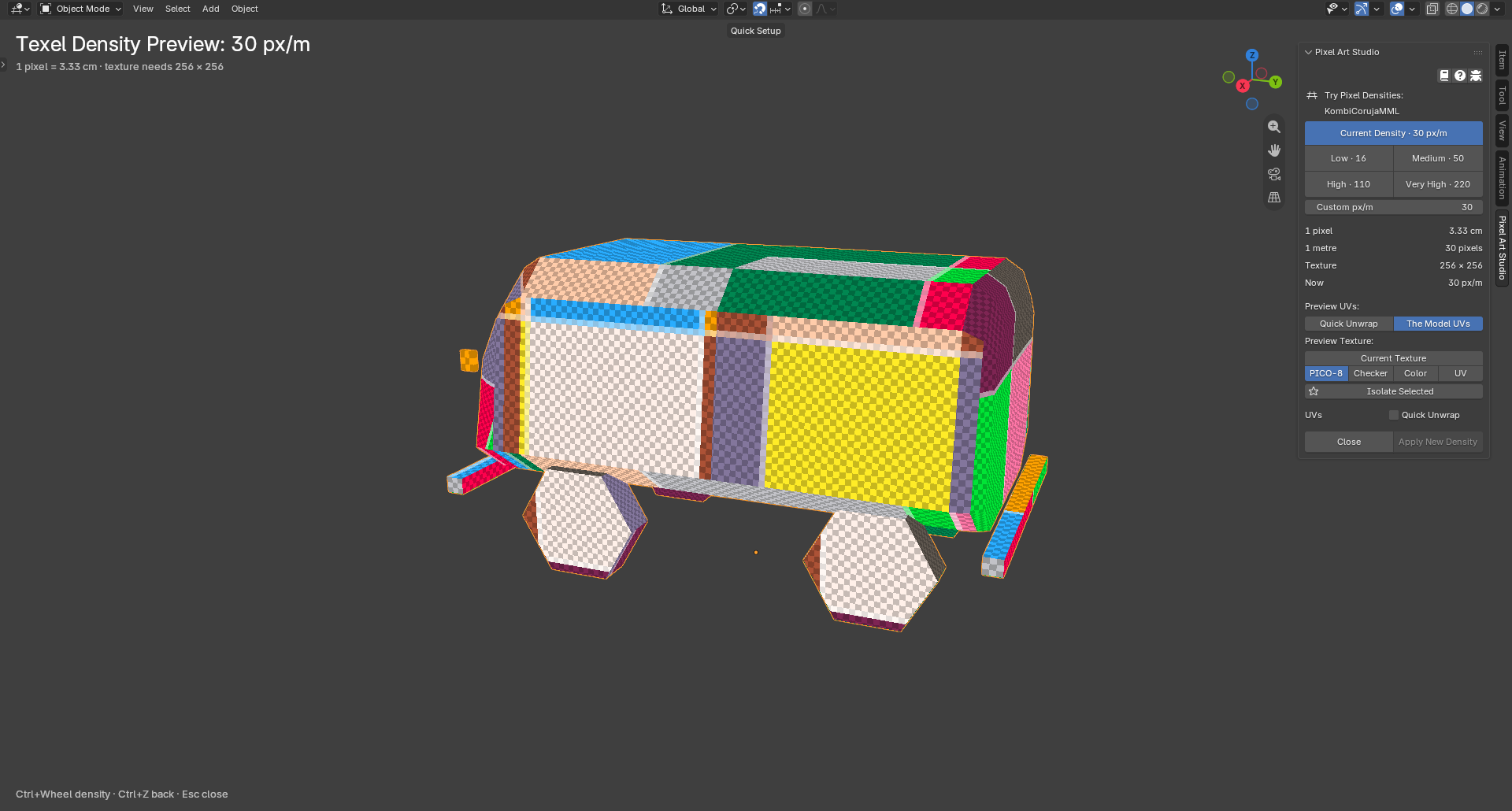
Task: Switch perspective/orthographic grid icon
Action: pyautogui.click(x=1274, y=198)
